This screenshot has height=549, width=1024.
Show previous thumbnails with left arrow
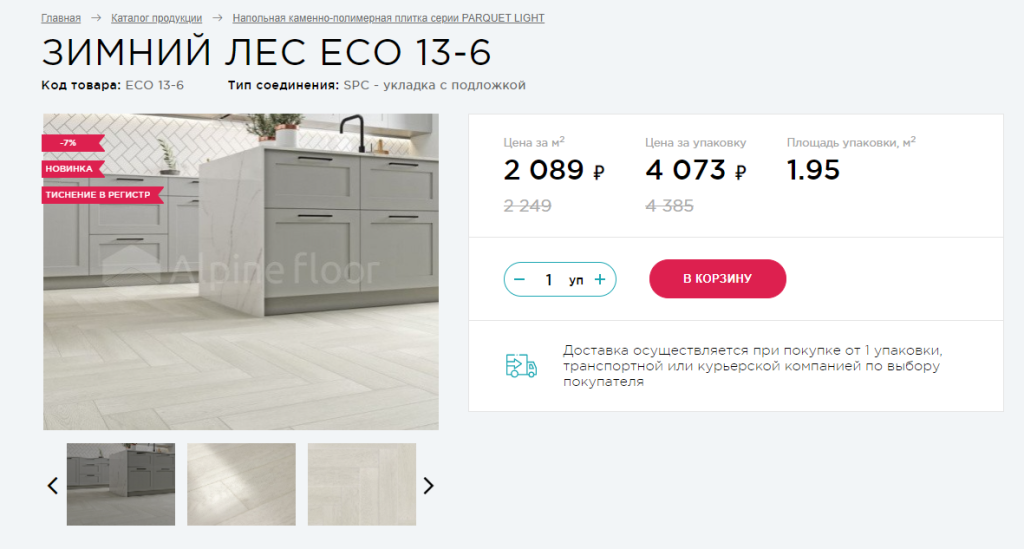pyautogui.click(x=53, y=486)
